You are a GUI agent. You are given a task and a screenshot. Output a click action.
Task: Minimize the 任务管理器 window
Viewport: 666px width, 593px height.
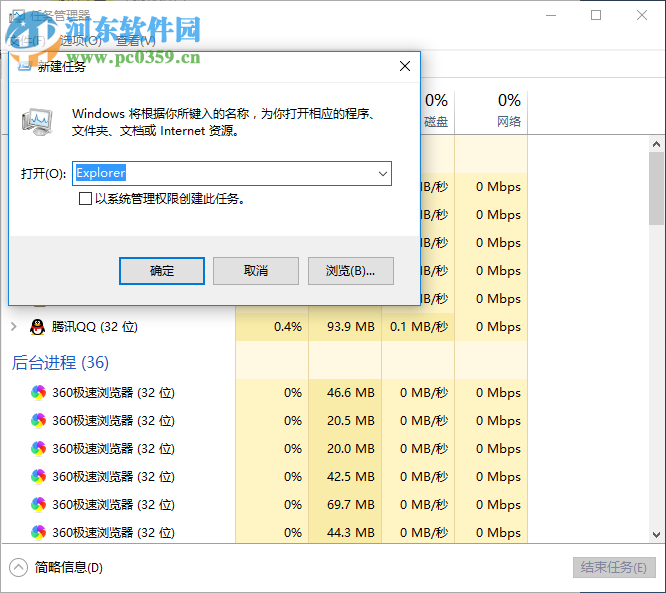[551, 15]
